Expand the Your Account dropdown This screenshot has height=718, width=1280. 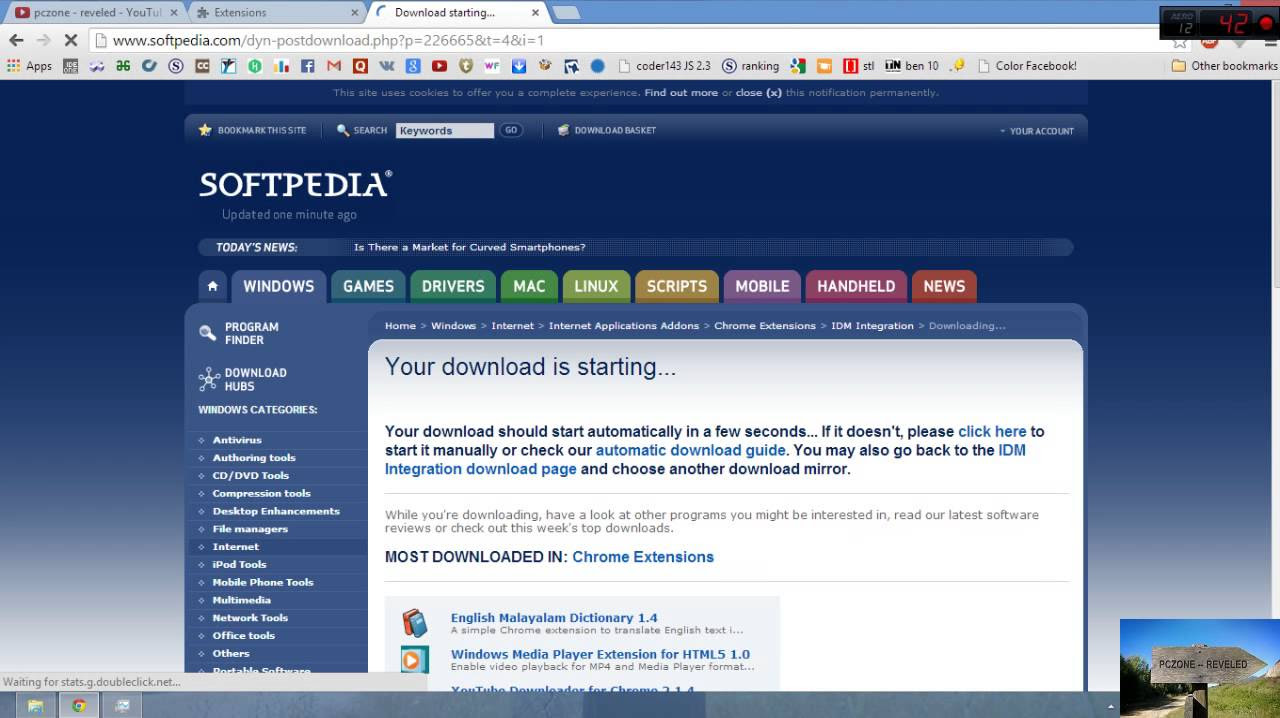[1036, 131]
